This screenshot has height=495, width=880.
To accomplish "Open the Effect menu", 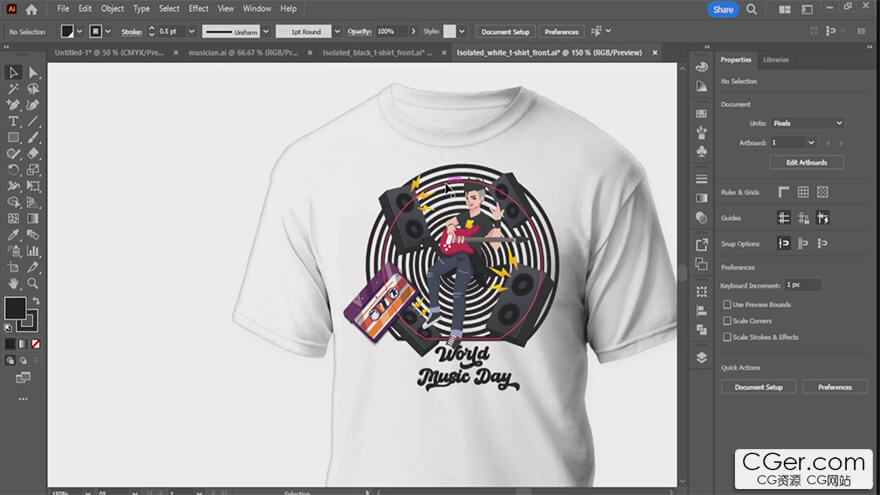I will click(198, 9).
